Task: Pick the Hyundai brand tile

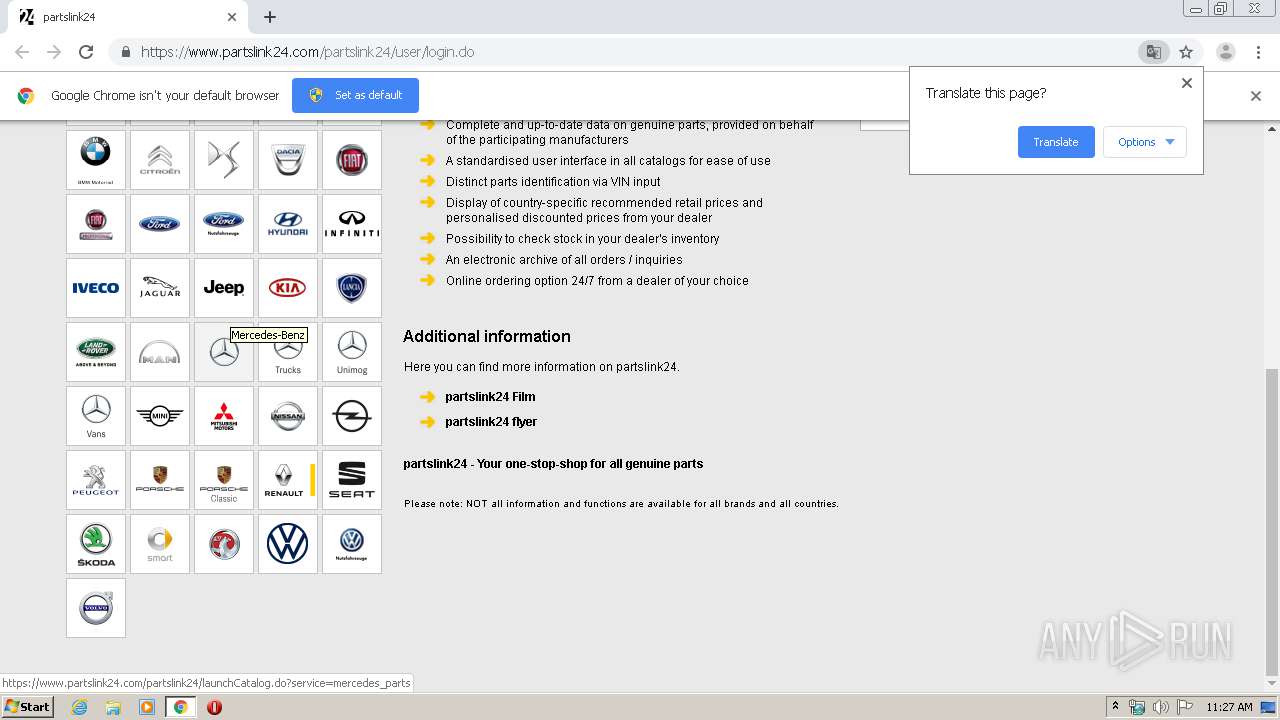Action: pyautogui.click(x=288, y=224)
